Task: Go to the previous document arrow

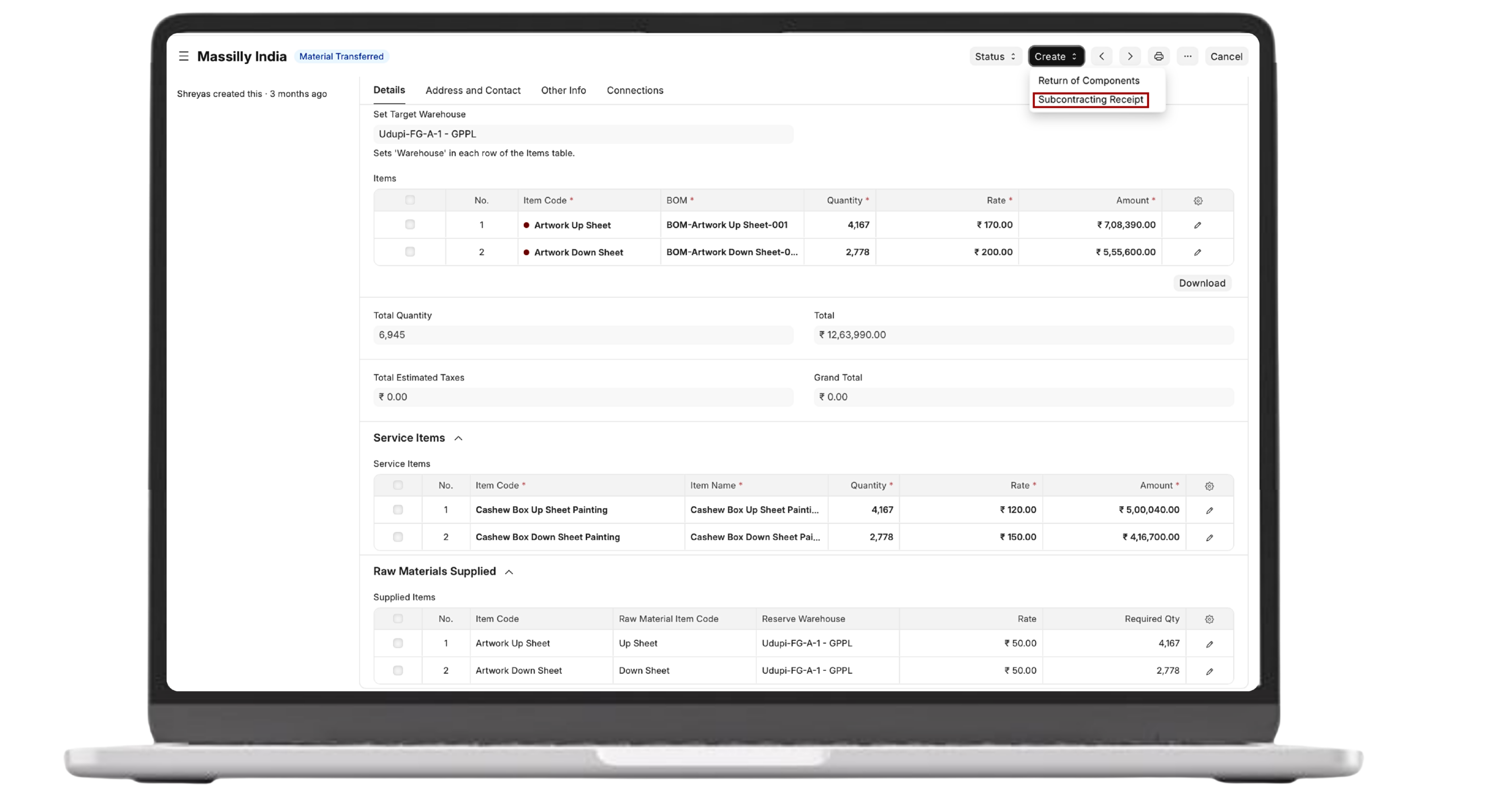Action: coord(1102,56)
